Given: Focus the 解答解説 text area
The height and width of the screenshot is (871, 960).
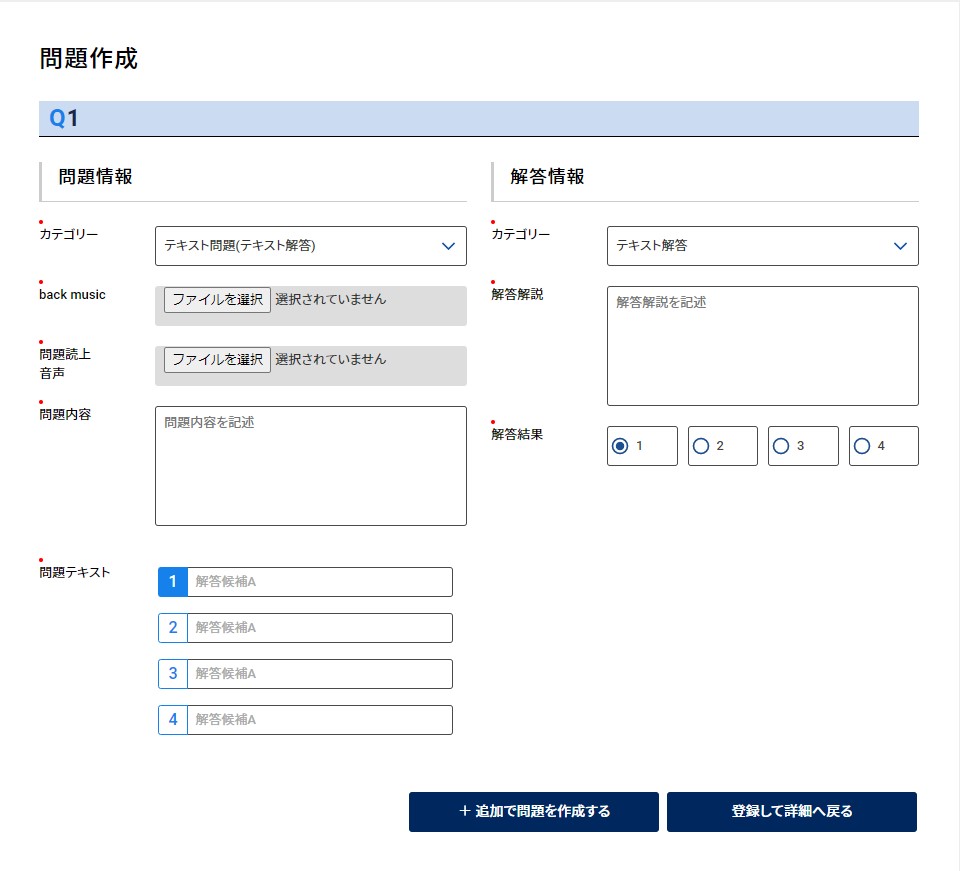Looking at the screenshot, I should tap(762, 346).
